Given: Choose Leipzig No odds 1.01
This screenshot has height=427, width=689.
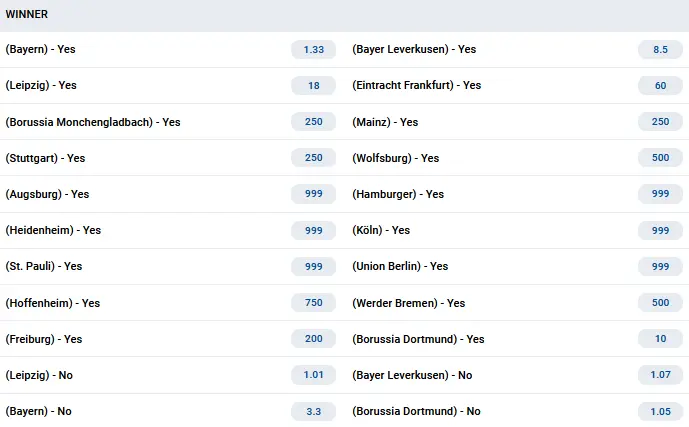Looking at the screenshot, I should click(x=313, y=375).
